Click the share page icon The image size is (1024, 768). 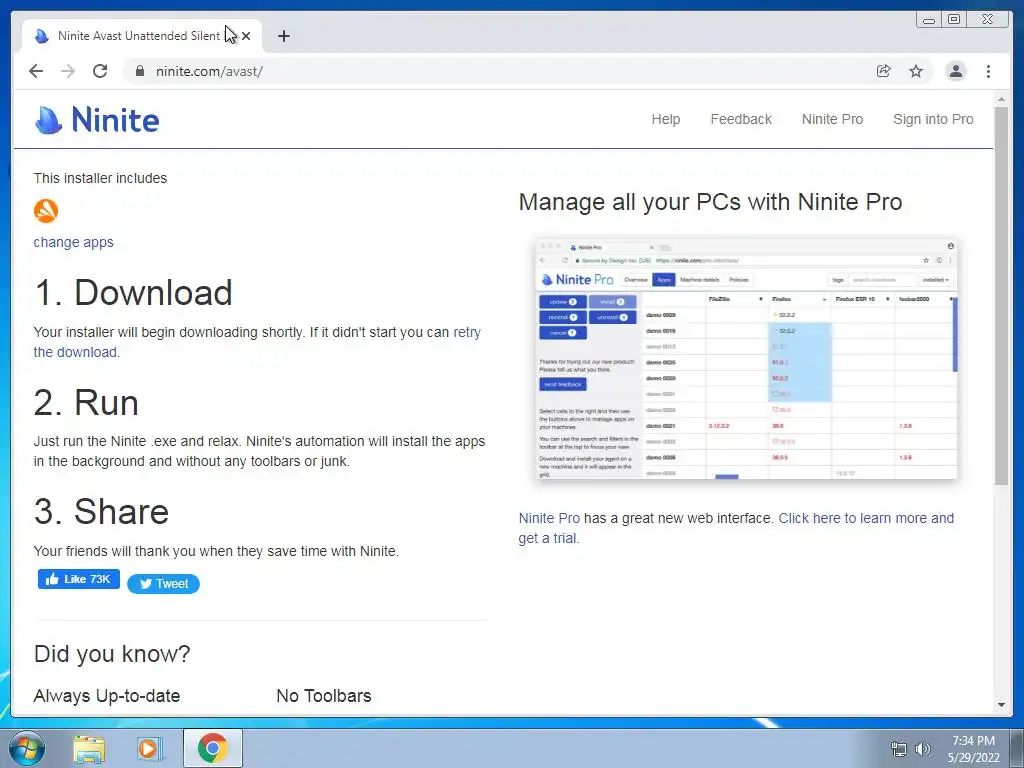coord(884,71)
